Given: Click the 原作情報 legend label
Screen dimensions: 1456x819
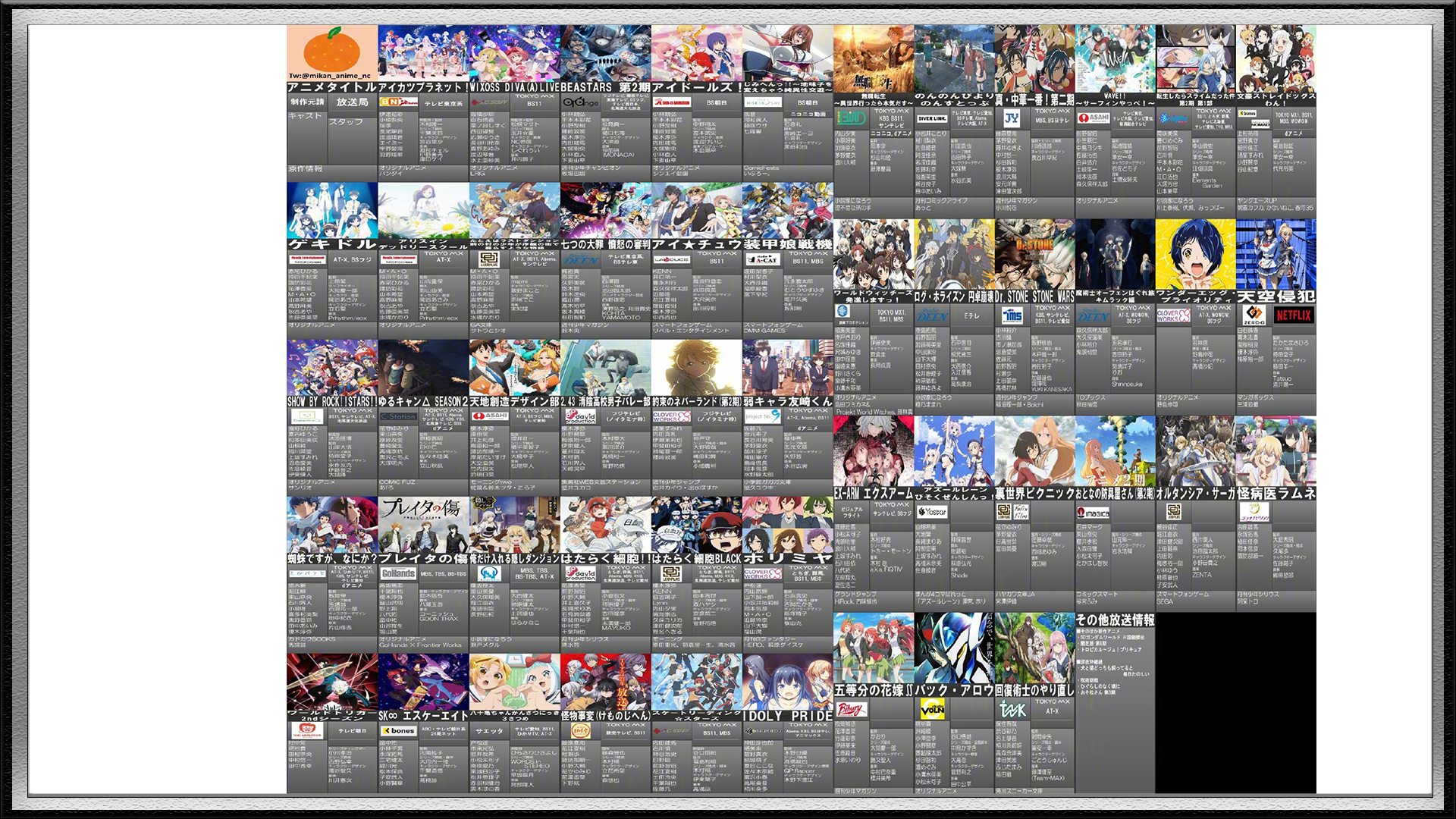Looking at the screenshot, I should click(x=306, y=169).
